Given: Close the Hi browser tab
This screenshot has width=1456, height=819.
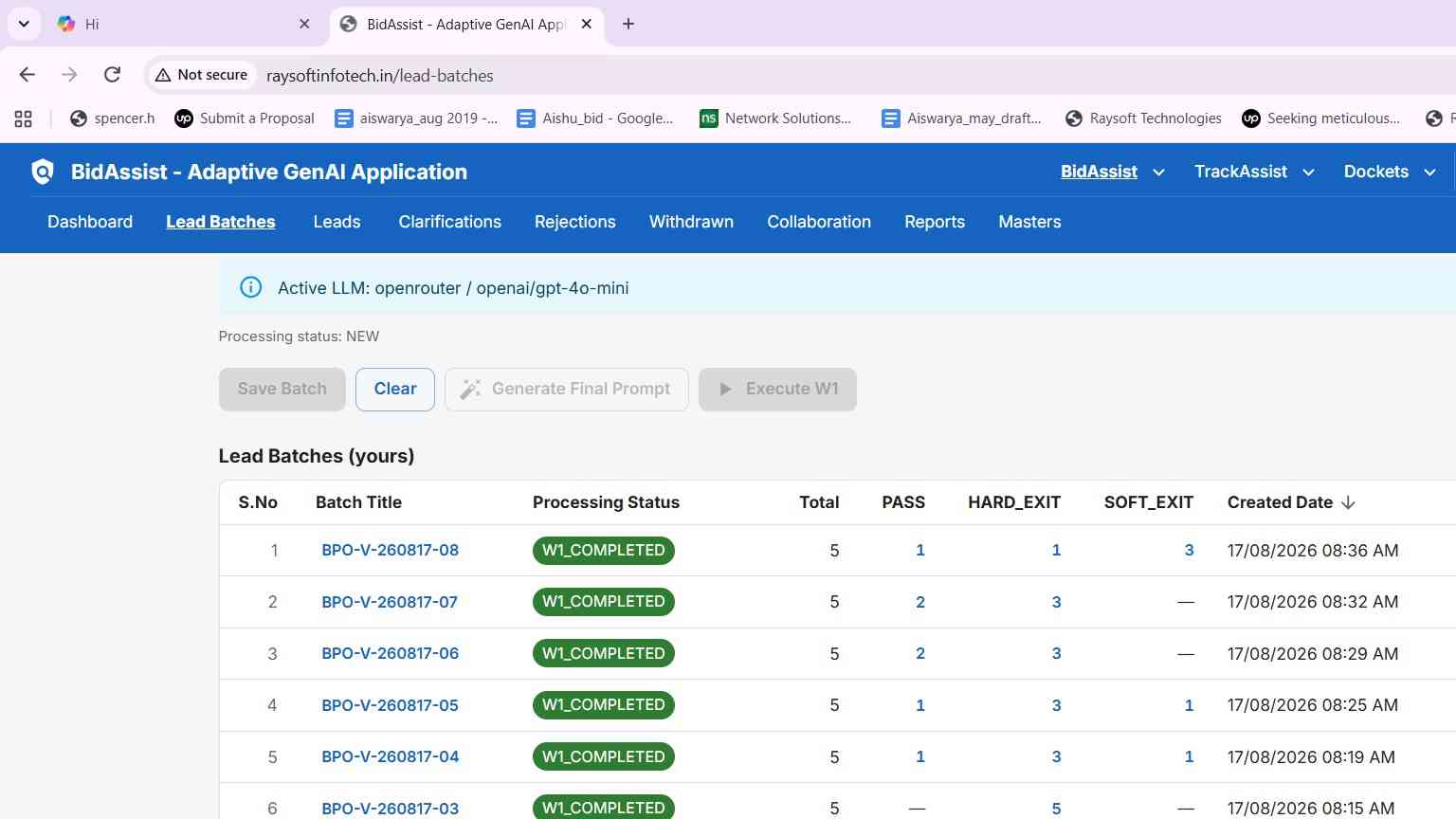Looking at the screenshot, I should pyautogui.click(x=304, y=24).
